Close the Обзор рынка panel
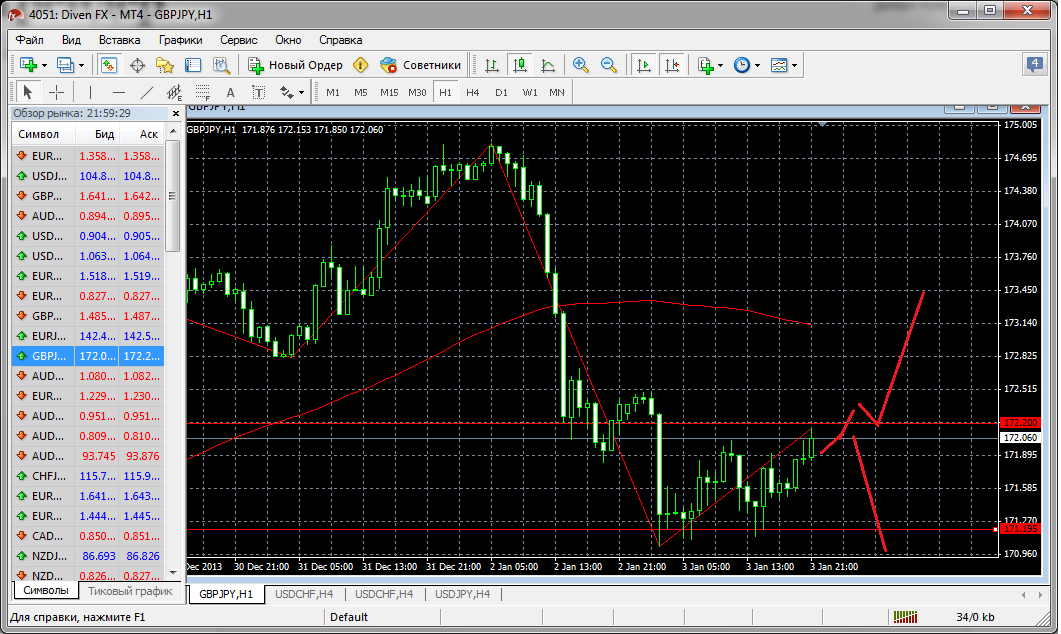Viewport: 1061px width, 634px height. 176,114
